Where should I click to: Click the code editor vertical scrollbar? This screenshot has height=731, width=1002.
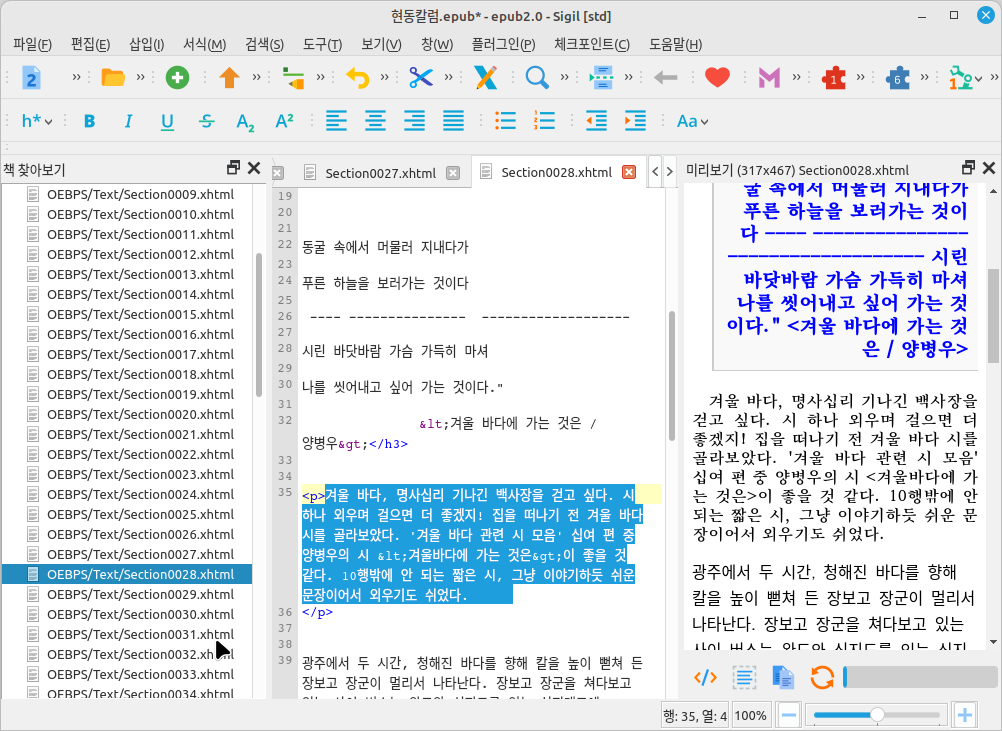[672, 375]
